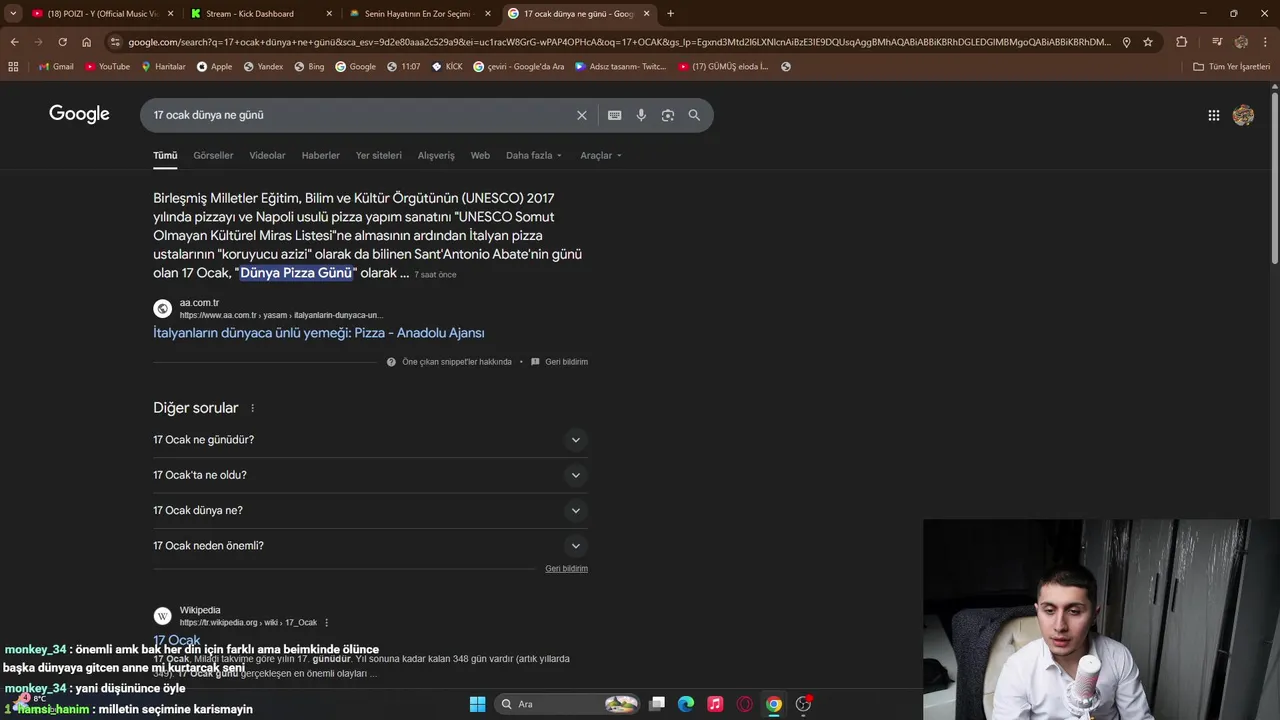Open the KICK bookmark
1280x720 pixels.
pyautogui.click(x=447, y=67)
